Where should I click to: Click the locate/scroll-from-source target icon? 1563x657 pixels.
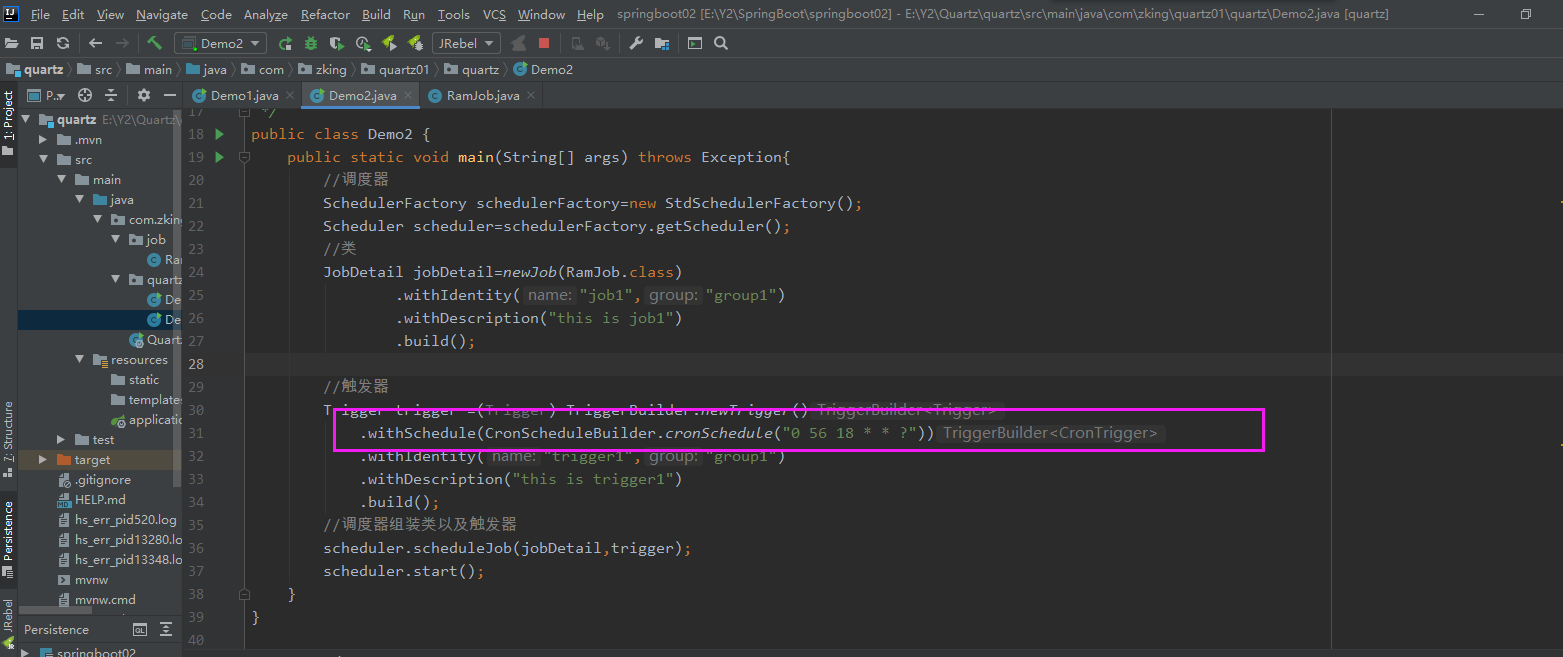[85, 95]
